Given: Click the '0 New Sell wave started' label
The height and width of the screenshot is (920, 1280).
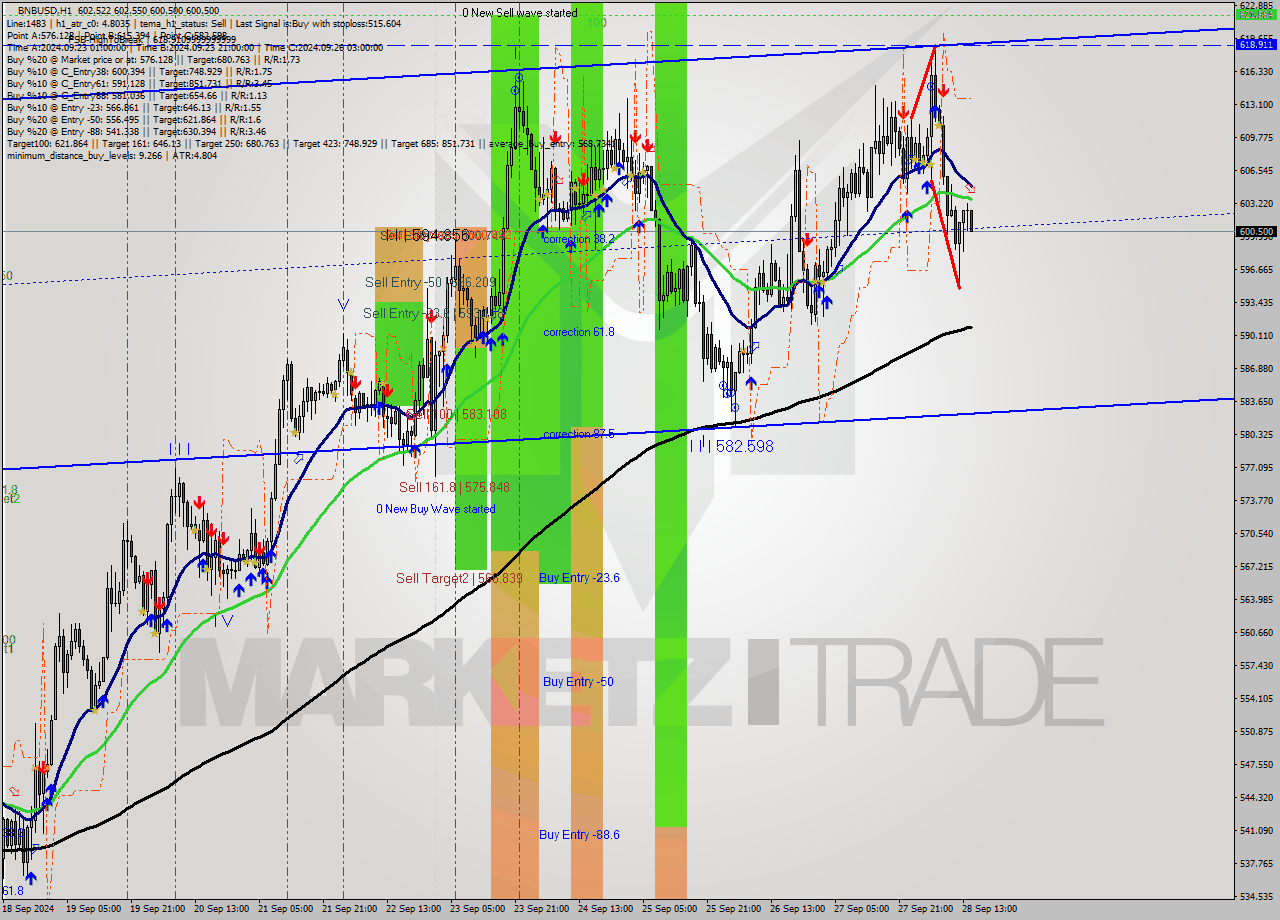Looking at the screenshot, I should coord(519,13).
